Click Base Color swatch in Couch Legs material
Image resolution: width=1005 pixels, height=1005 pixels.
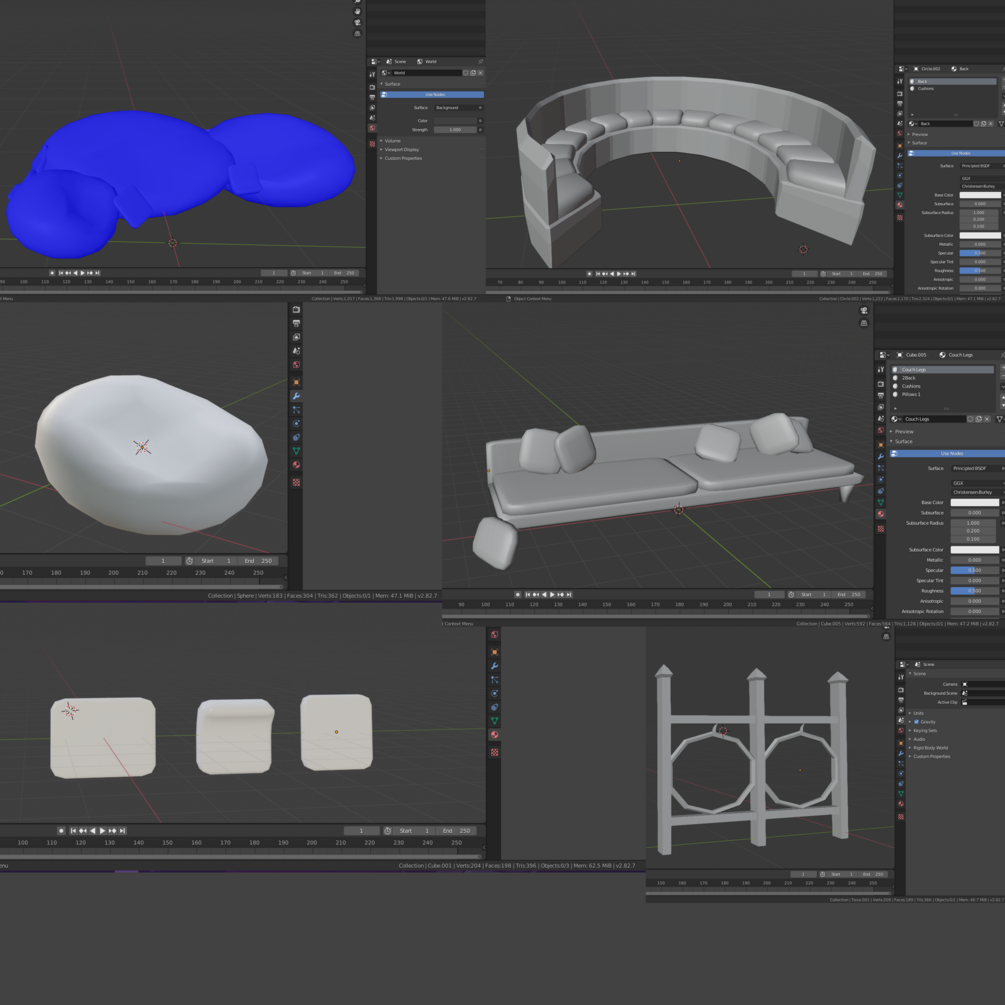[x=974, y=502]
